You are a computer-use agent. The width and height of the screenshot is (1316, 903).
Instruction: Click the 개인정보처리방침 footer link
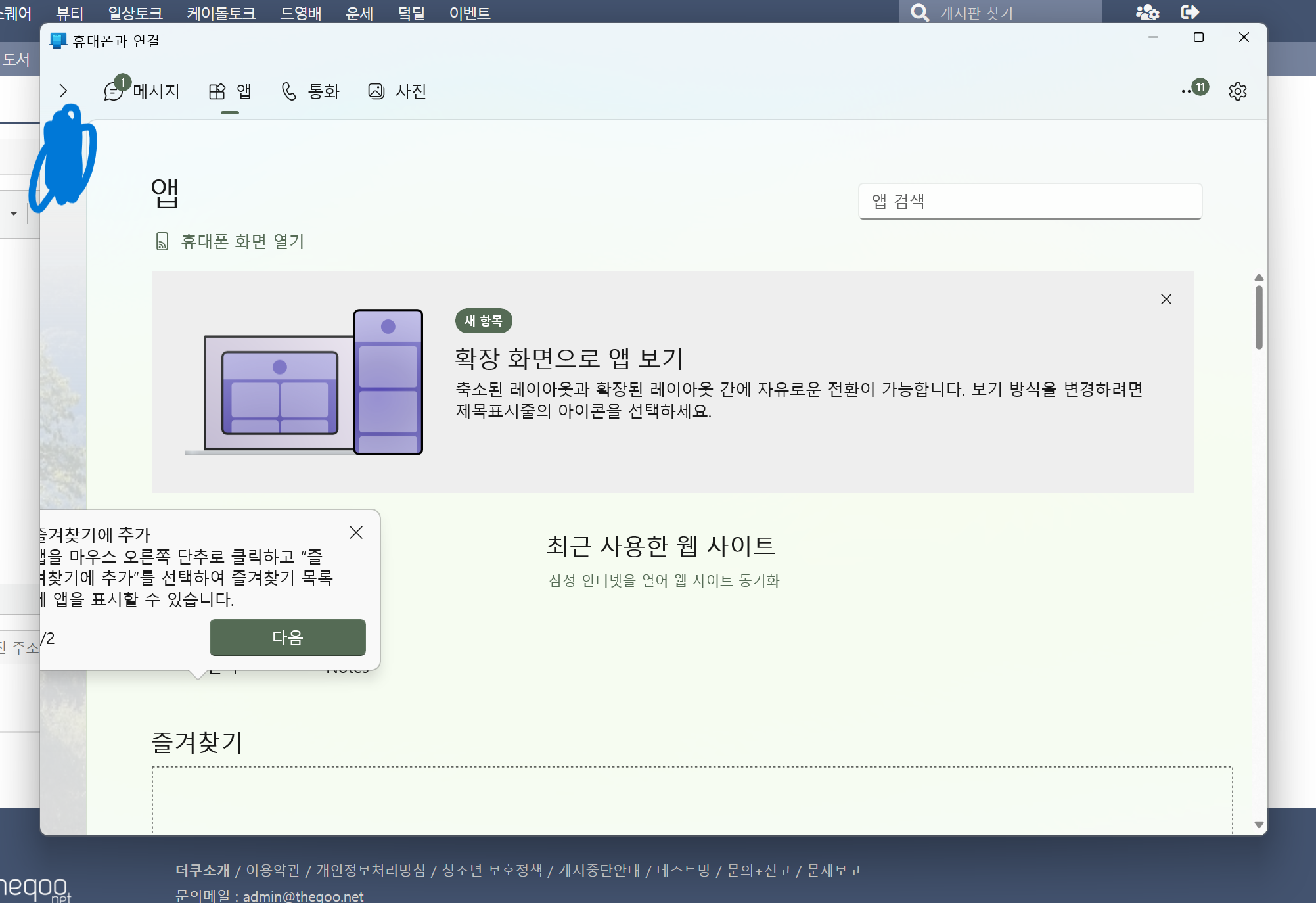[371, 870]
